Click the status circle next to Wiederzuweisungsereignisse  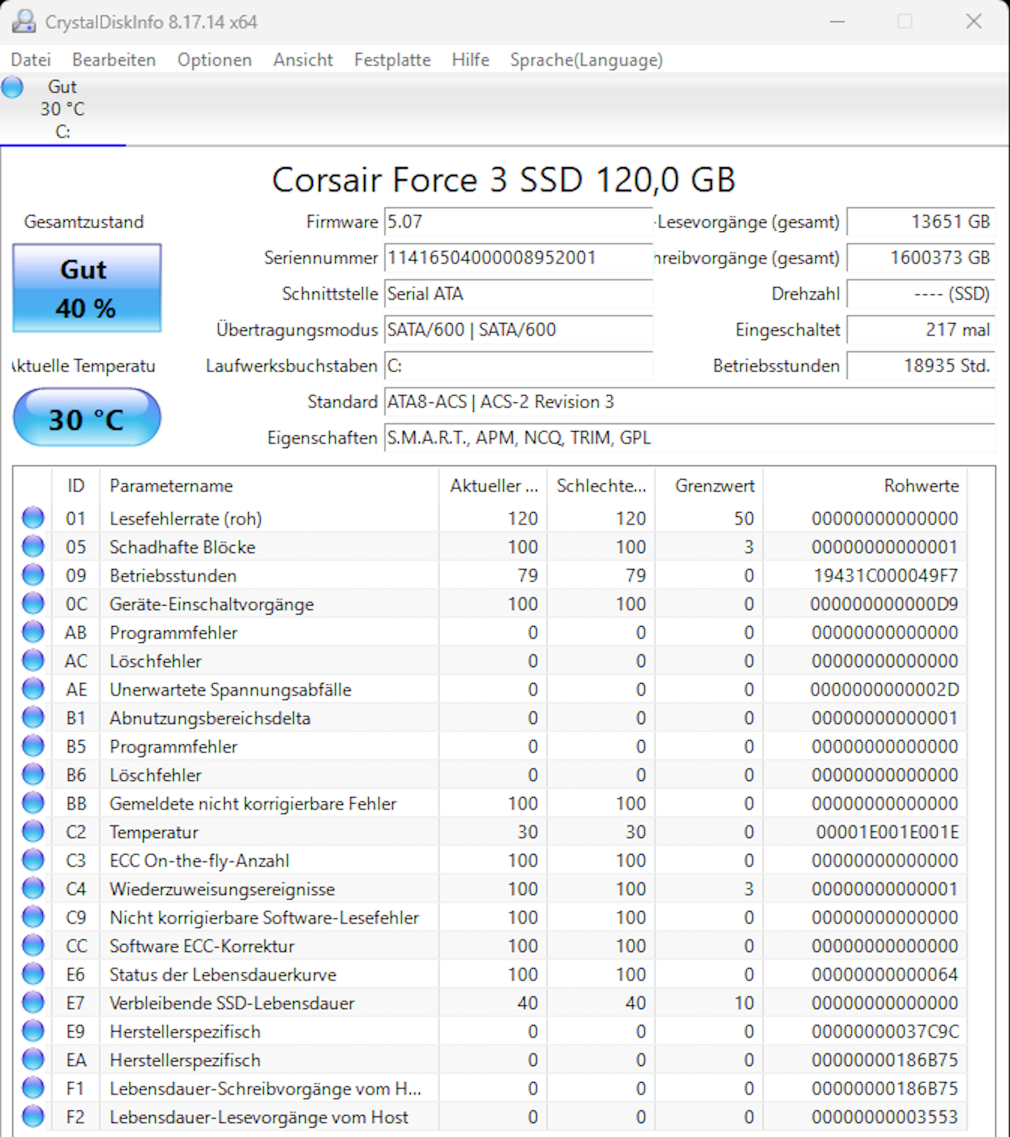32,888
